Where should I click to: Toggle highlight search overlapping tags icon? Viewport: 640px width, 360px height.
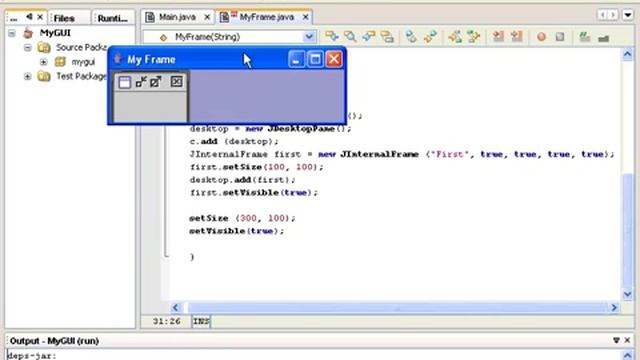(x=387, y=37)
